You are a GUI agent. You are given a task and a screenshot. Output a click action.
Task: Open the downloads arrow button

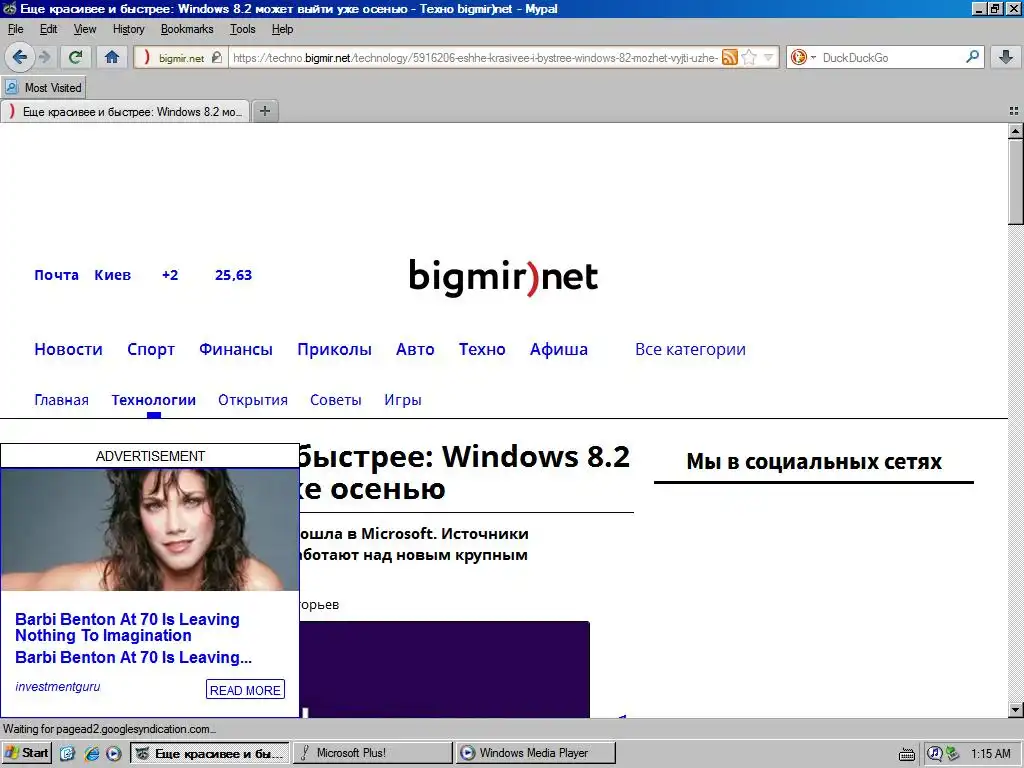coord(1005,57)
